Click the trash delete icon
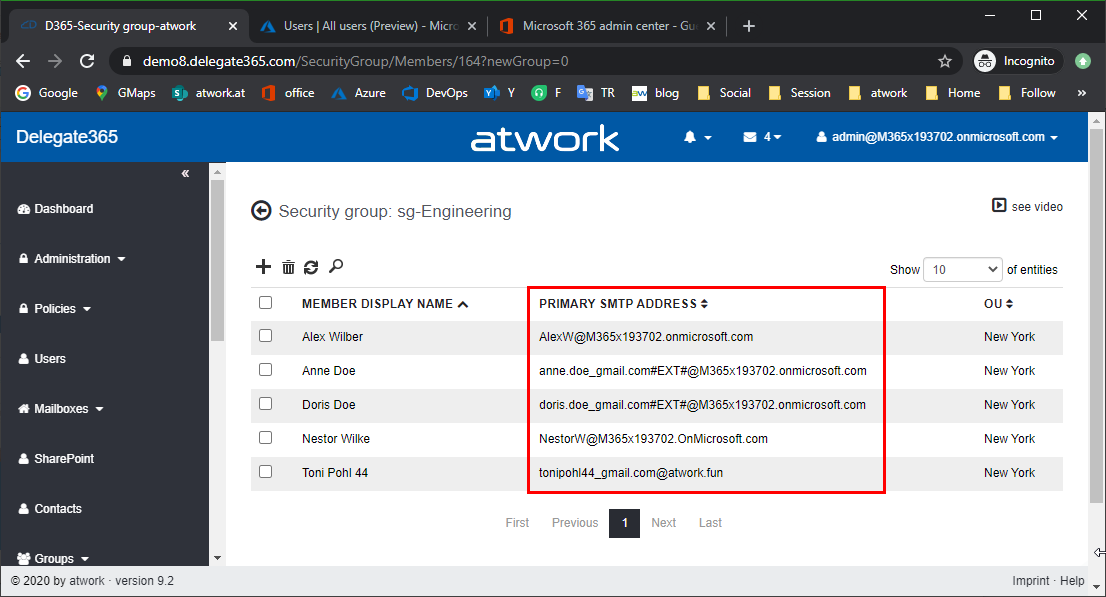1106x597 pixels. [x=288, y=267]
